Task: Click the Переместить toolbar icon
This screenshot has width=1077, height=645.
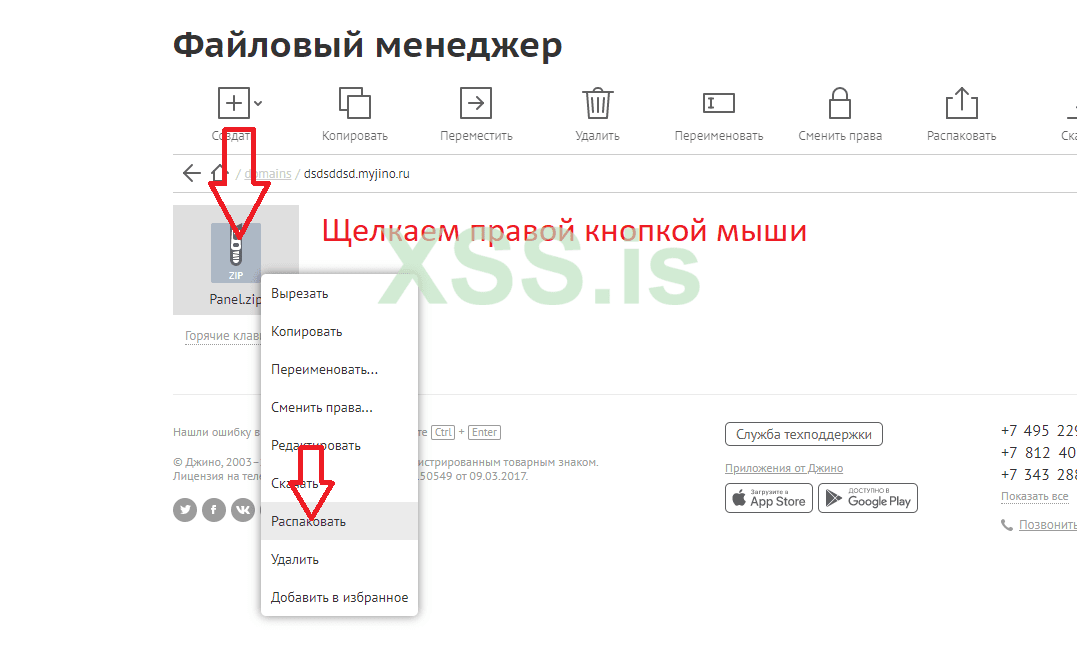Action: tap(476, 103)
